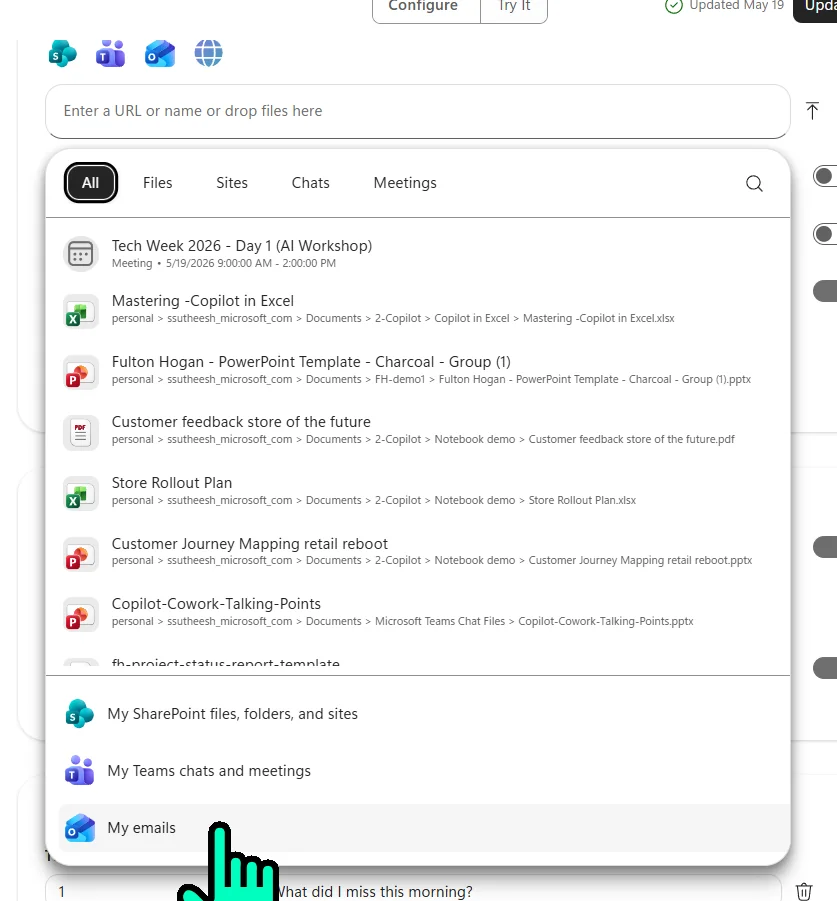The image size is (837, 901).
Task: Open the search magnifier in picker
Action: [754, 183]
